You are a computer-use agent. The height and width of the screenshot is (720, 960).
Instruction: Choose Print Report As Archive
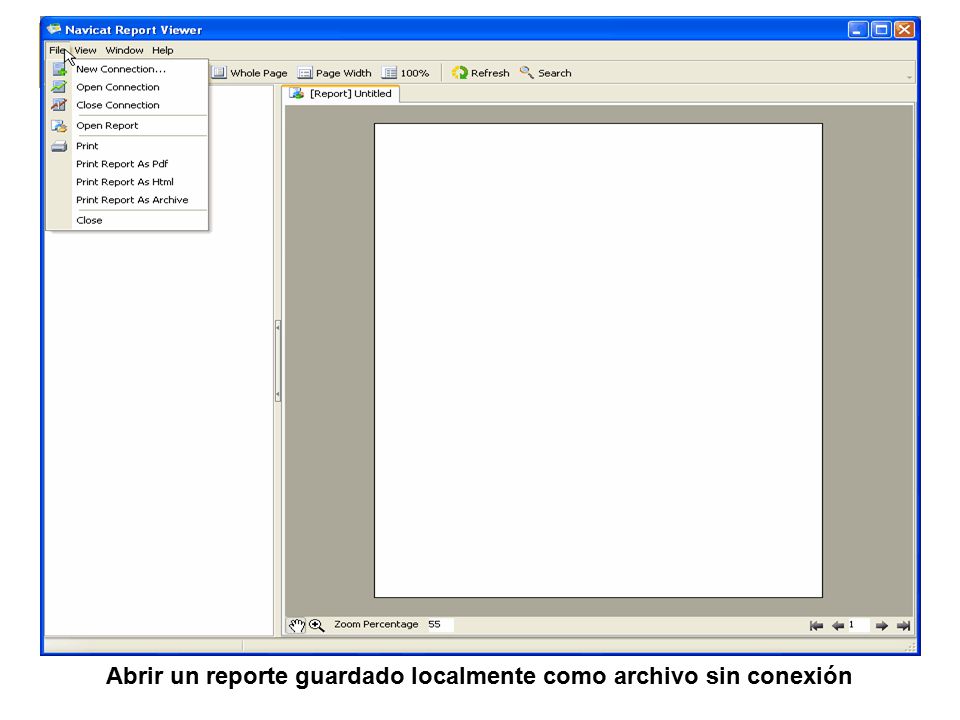pyautogui.click(x=127, y=200)
